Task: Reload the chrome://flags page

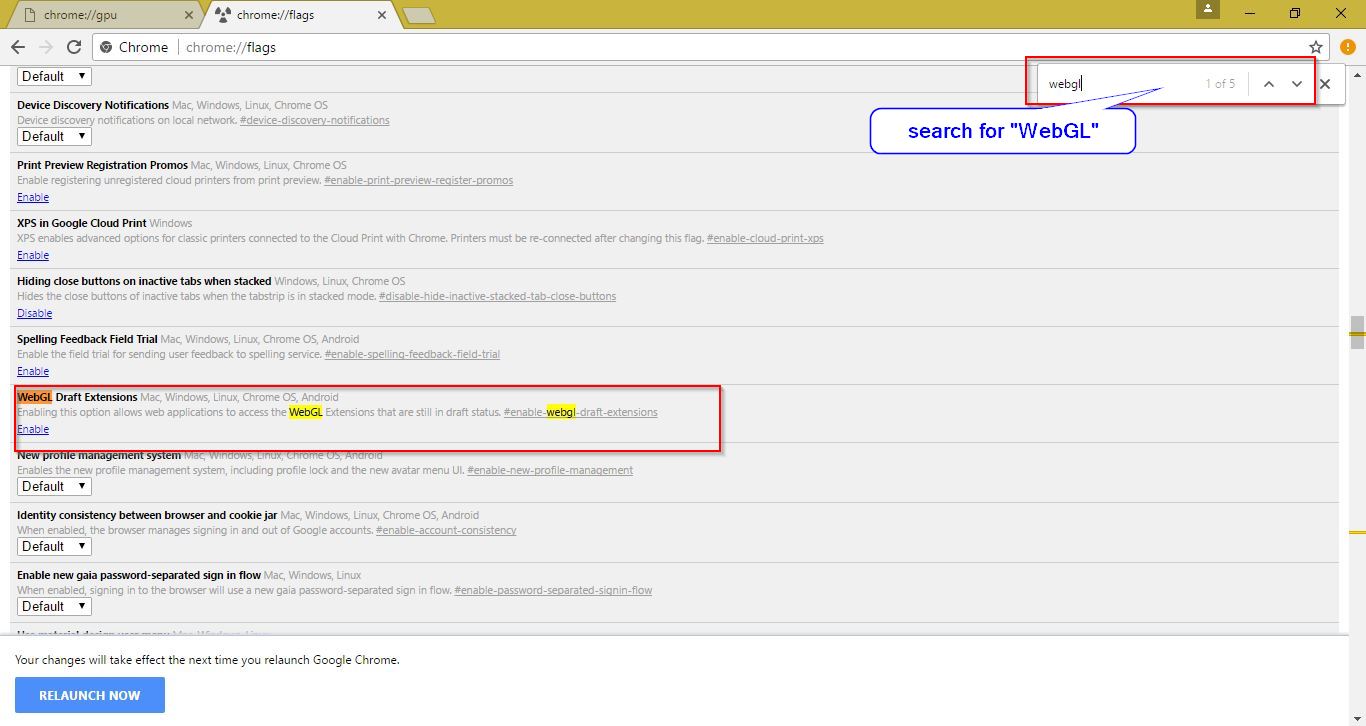Action: pos(74,47)
